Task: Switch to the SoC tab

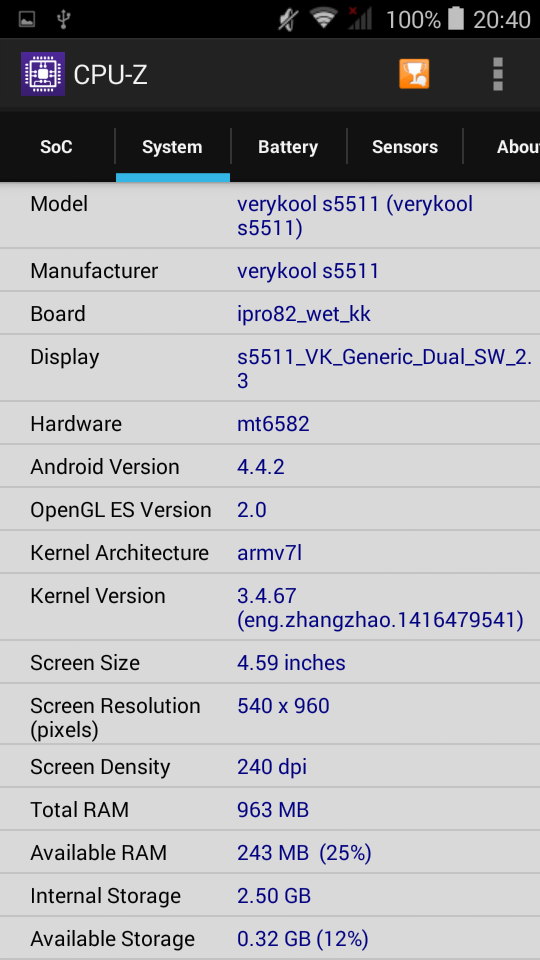Action: [x=57, y=147]
